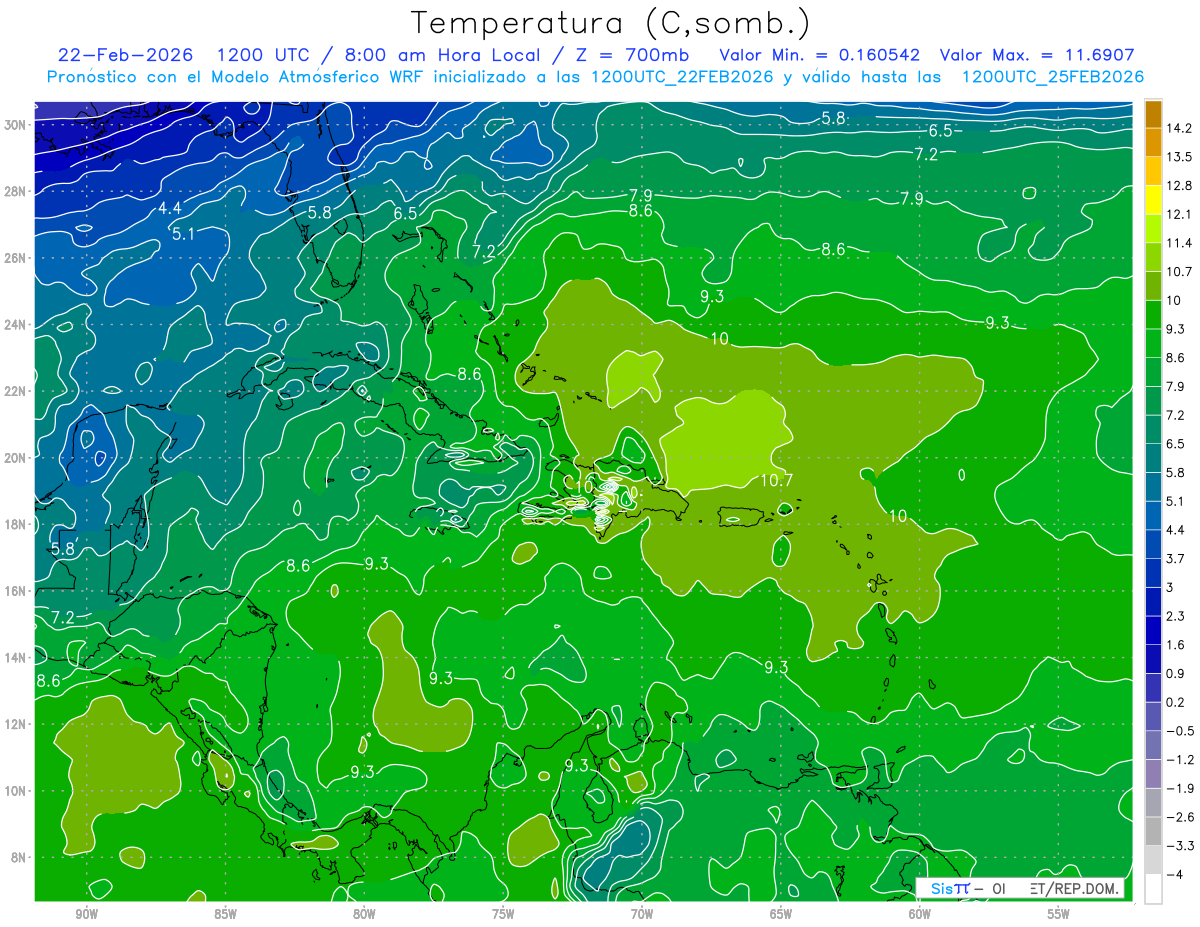Click the 14N latitude axis label

click(x=15, y=657)
